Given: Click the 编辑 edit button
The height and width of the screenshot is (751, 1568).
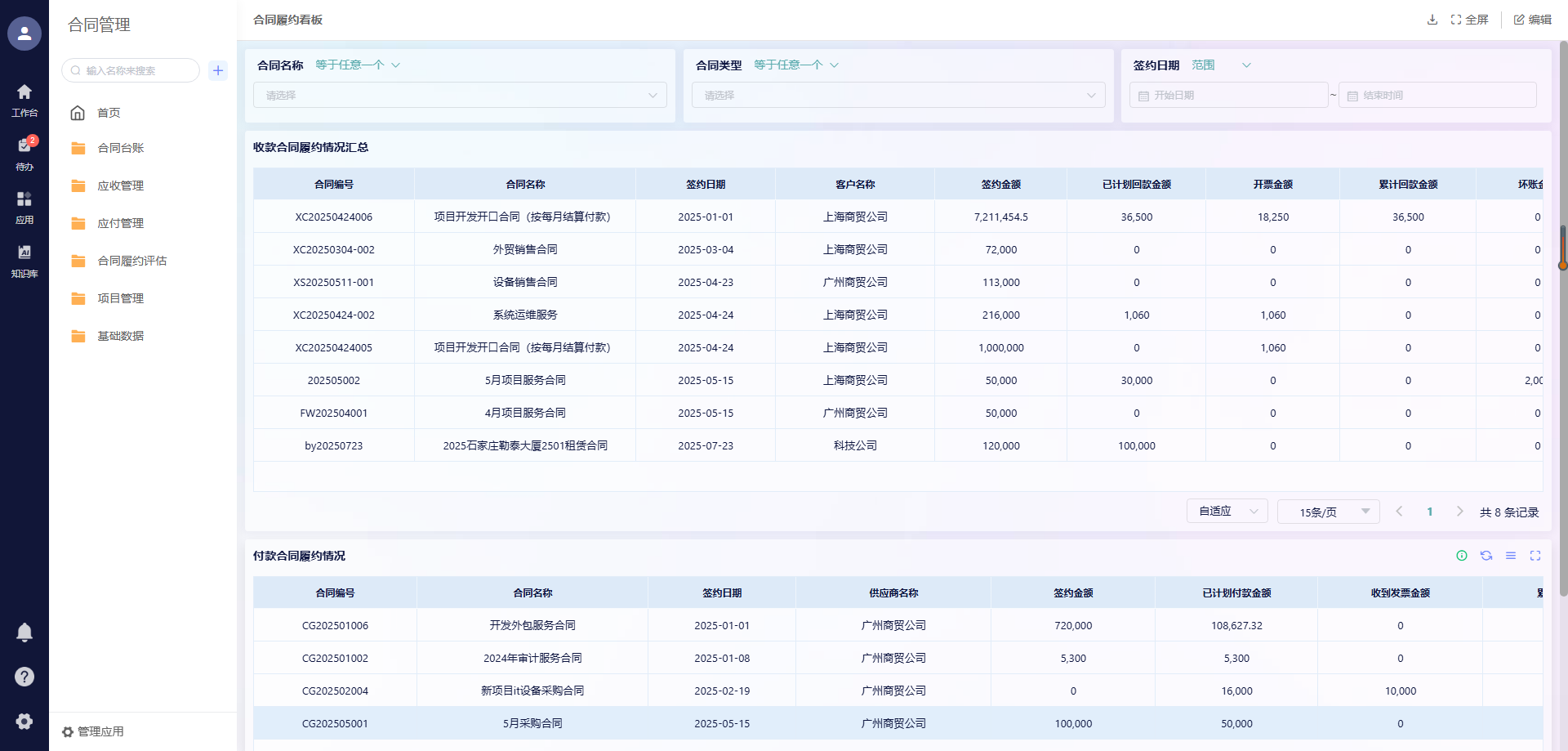Looking at the screenshot, I should [1532, 20].
